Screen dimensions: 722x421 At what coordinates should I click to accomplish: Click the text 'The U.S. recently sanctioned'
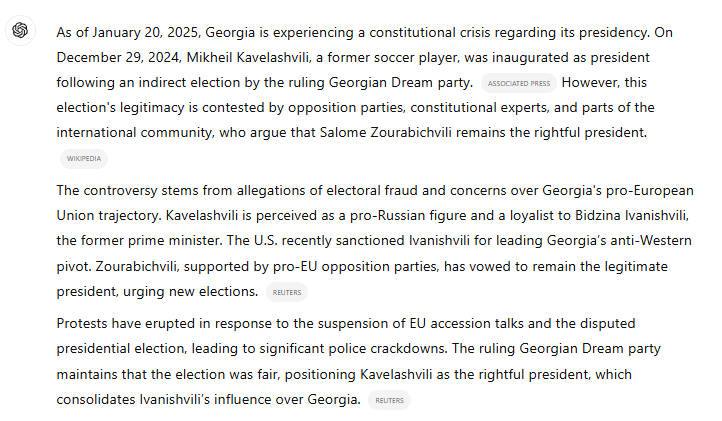coord(315,240)
